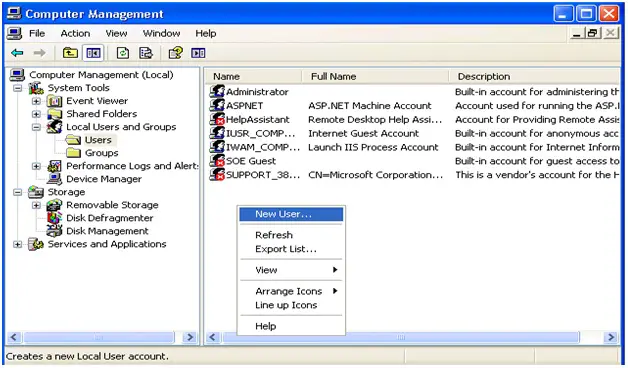Open the File menu
This screenshot has width=628, height=368.
coord(37,33)
